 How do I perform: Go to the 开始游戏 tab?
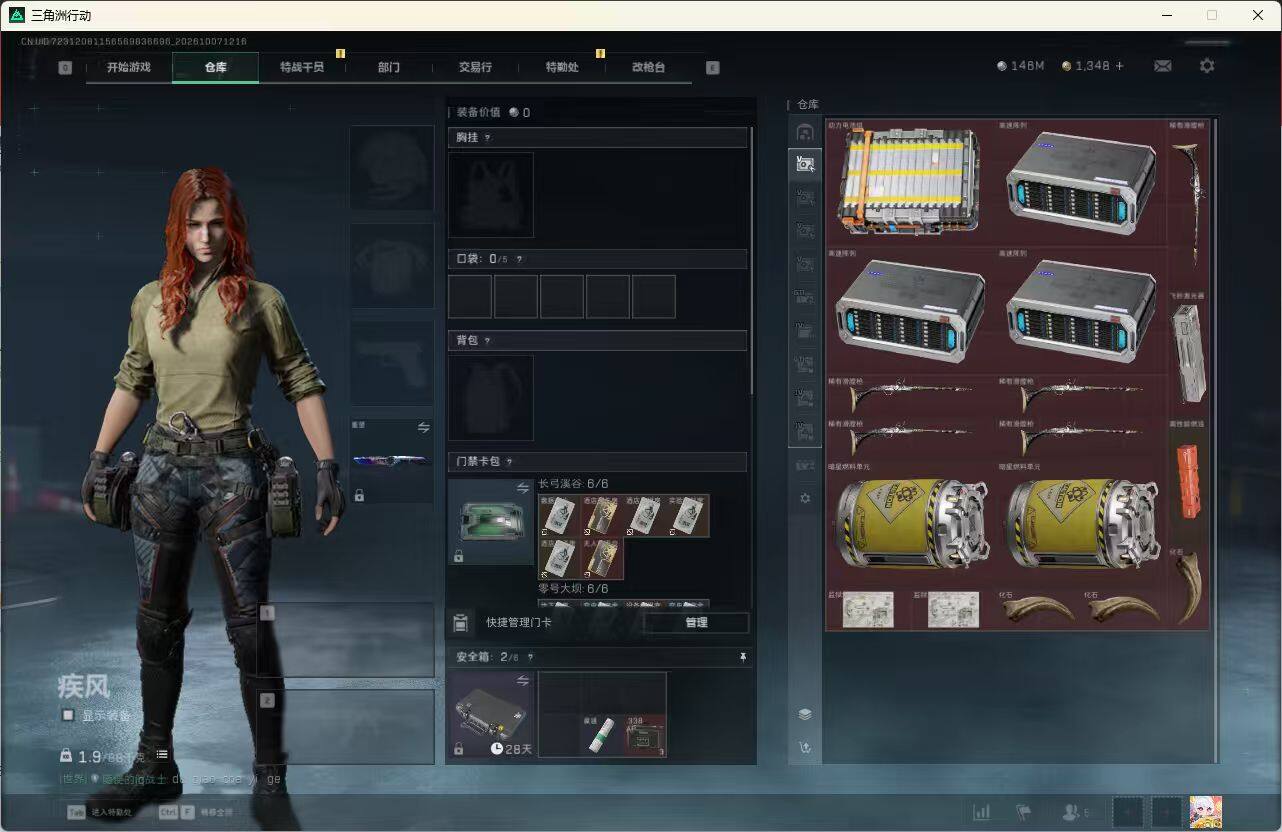coord(129,67)
